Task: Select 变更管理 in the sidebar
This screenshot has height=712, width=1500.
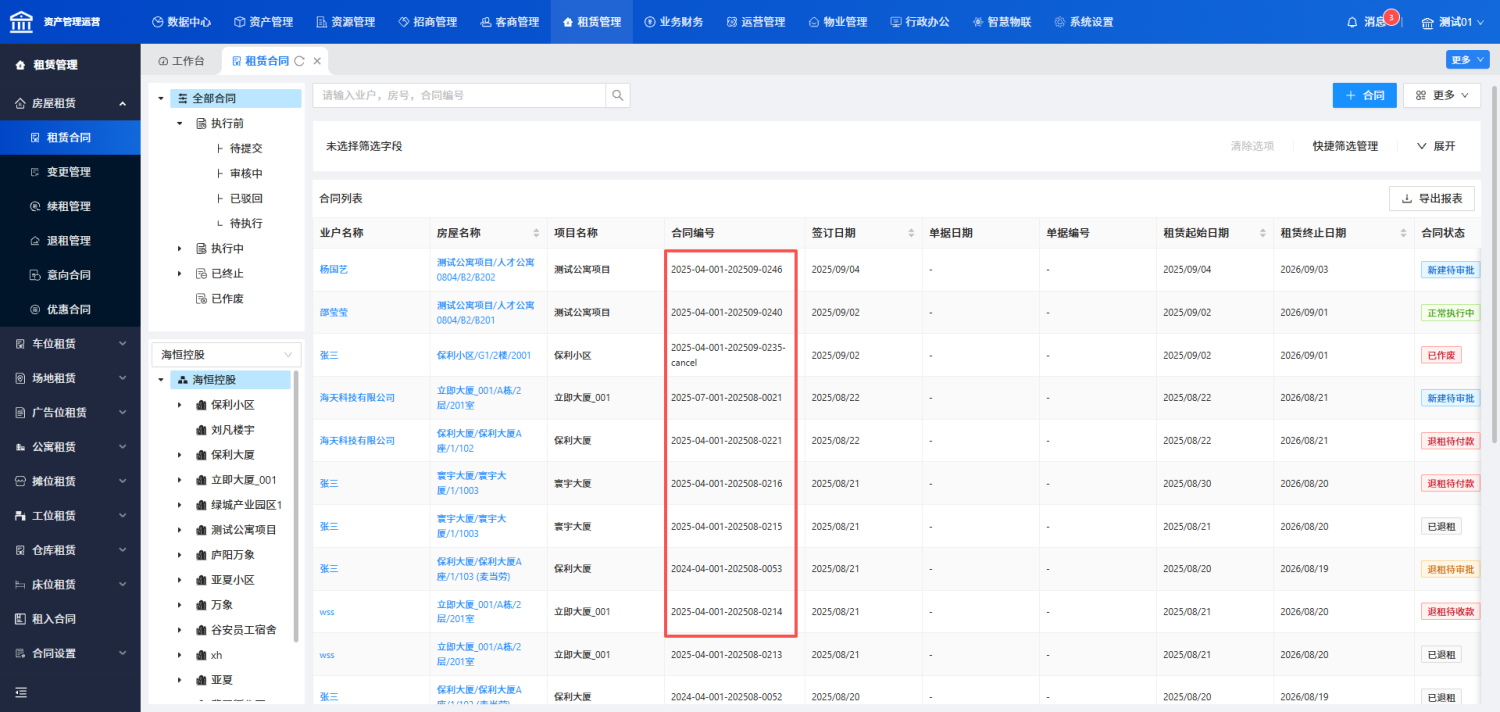Action: (x=68, y=172)
